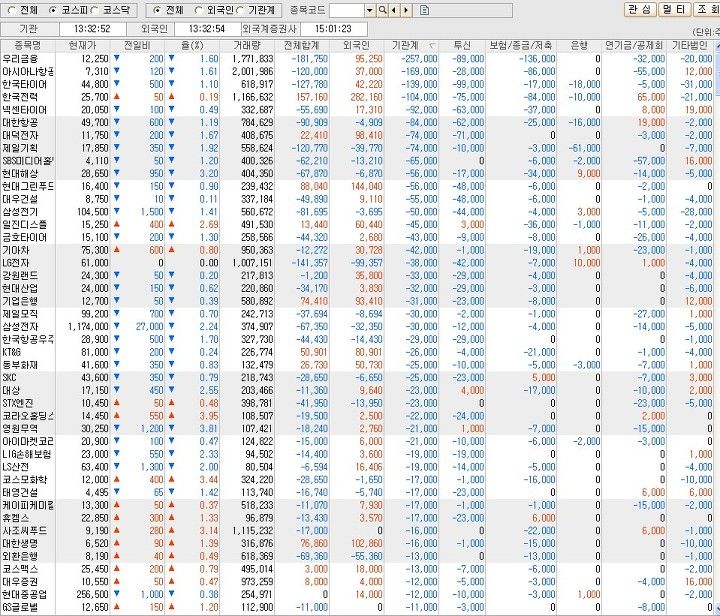Screen dimensions: 720x616
Task: Select the 현대중공업 row name
Action: pyautogui.click(x=24, y=594)
